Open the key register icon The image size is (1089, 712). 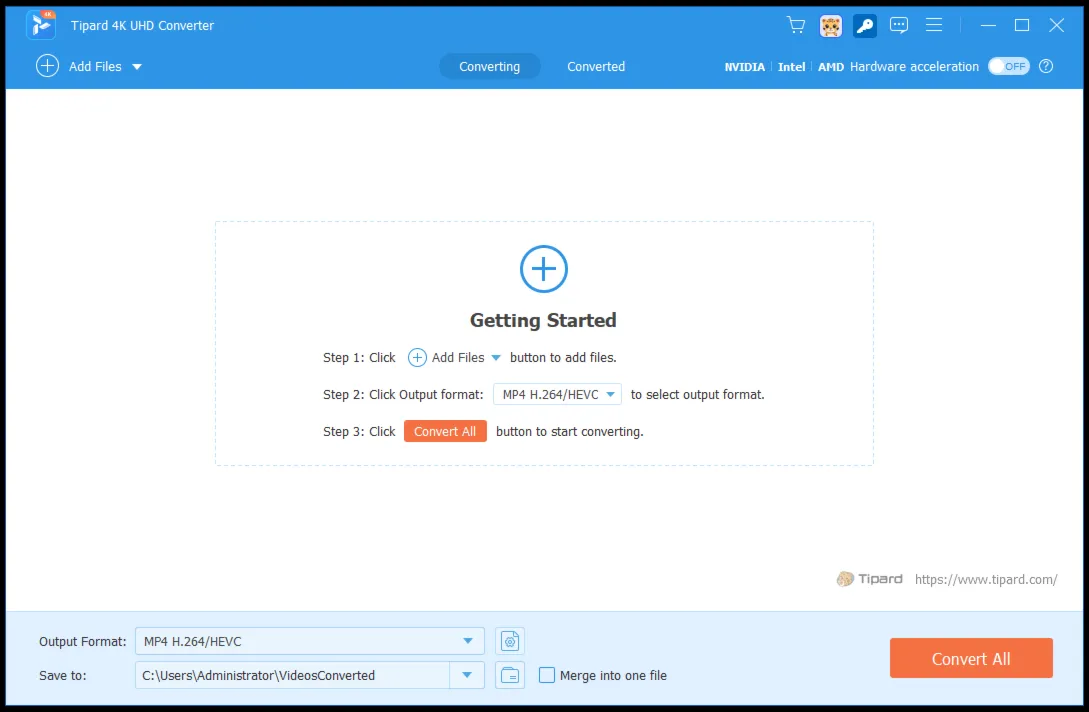[x=865, y=26]
